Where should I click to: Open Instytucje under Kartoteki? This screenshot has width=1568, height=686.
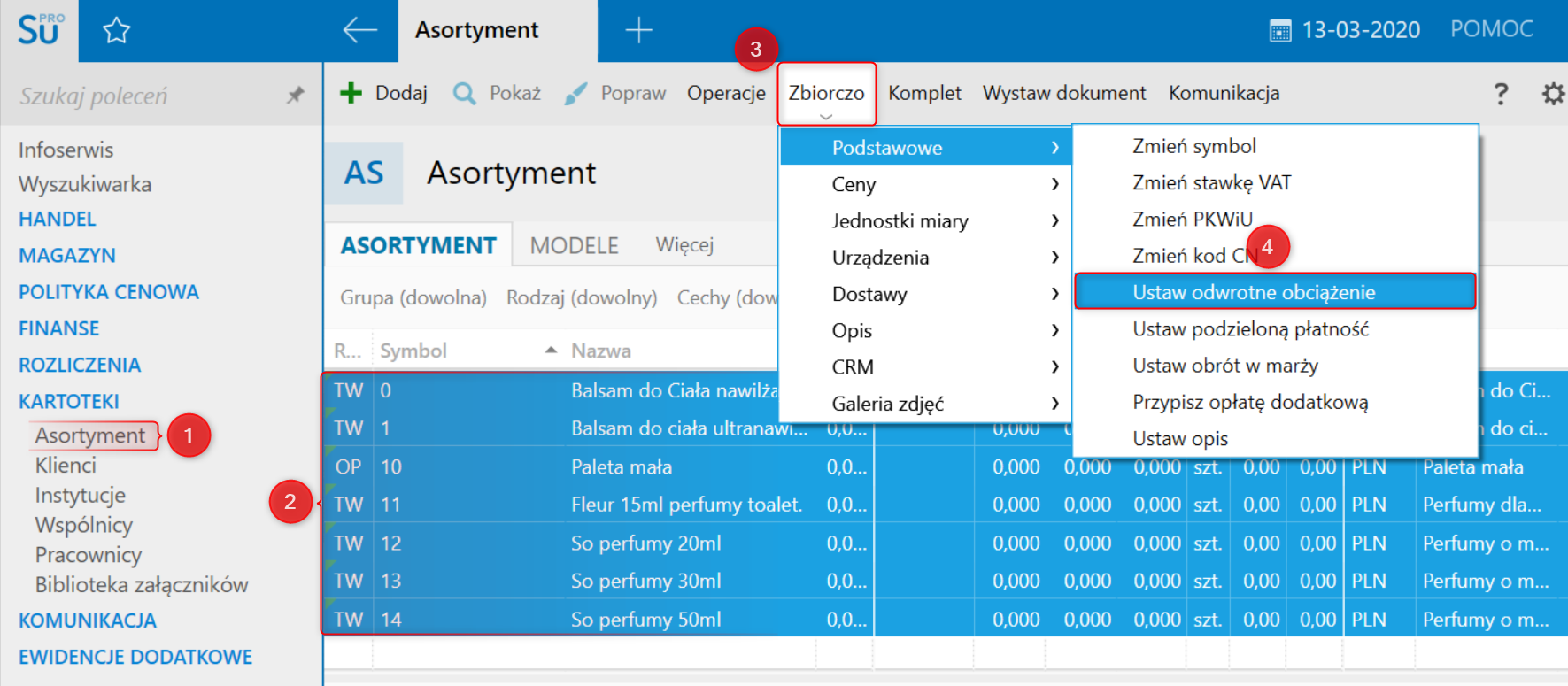[x=81, y=495]
